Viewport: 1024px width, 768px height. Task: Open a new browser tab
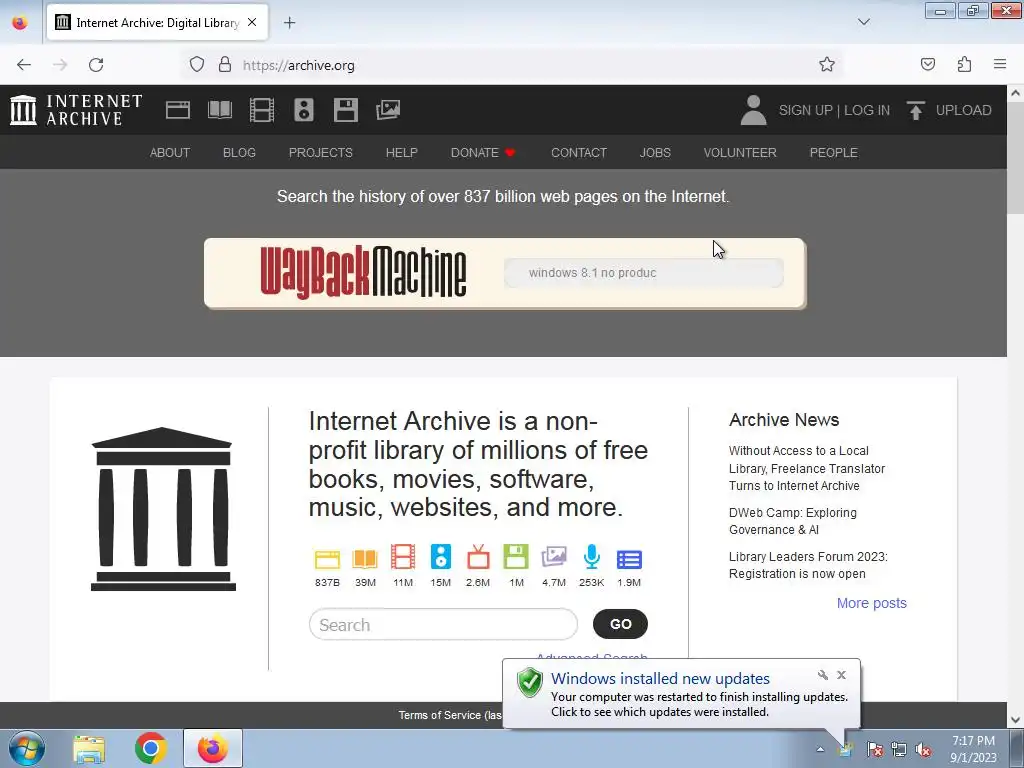289,23
